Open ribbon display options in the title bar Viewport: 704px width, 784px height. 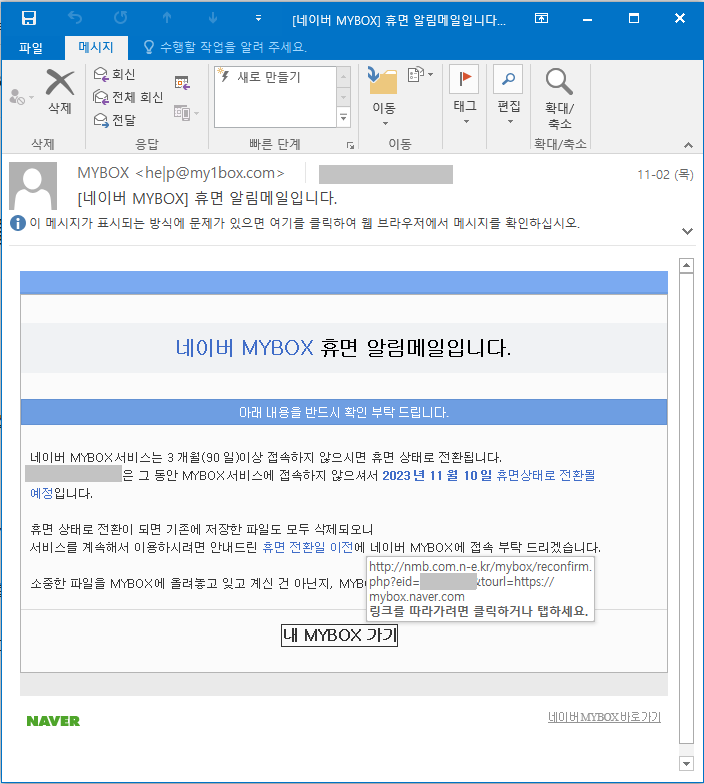coord(542,18)
